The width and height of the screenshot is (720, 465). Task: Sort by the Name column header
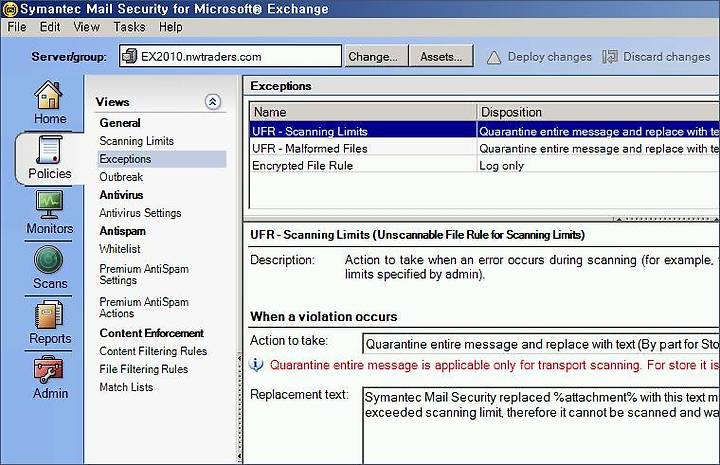pyautogui.click(x=363, y=112)
